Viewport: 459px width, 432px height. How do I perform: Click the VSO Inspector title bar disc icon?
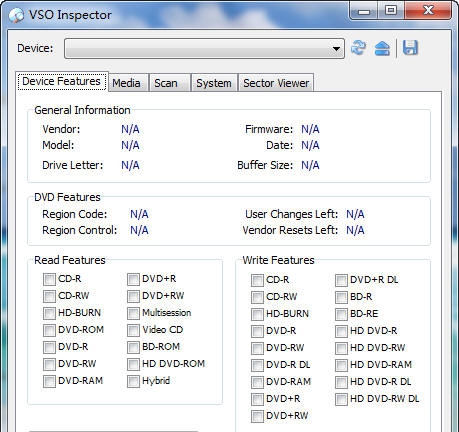[x=16, y=15]
